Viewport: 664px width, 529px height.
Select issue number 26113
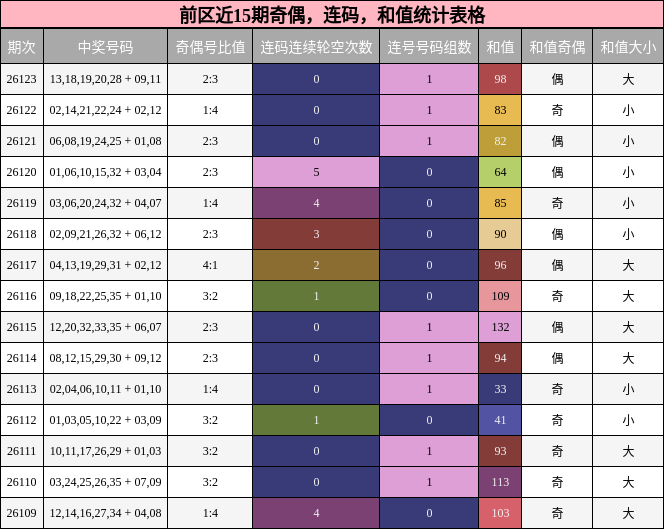tap(22, 389)
